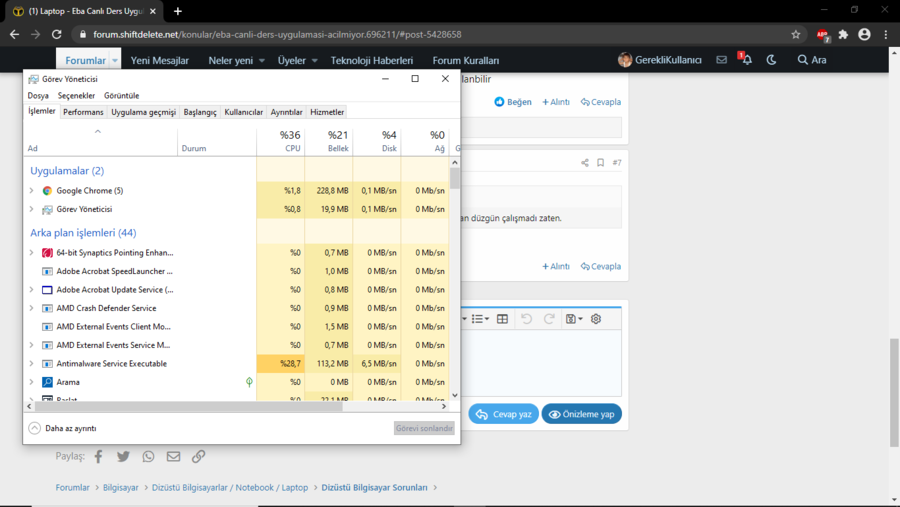Open the Neler yeni dropdown arrow

coord(262,61)
